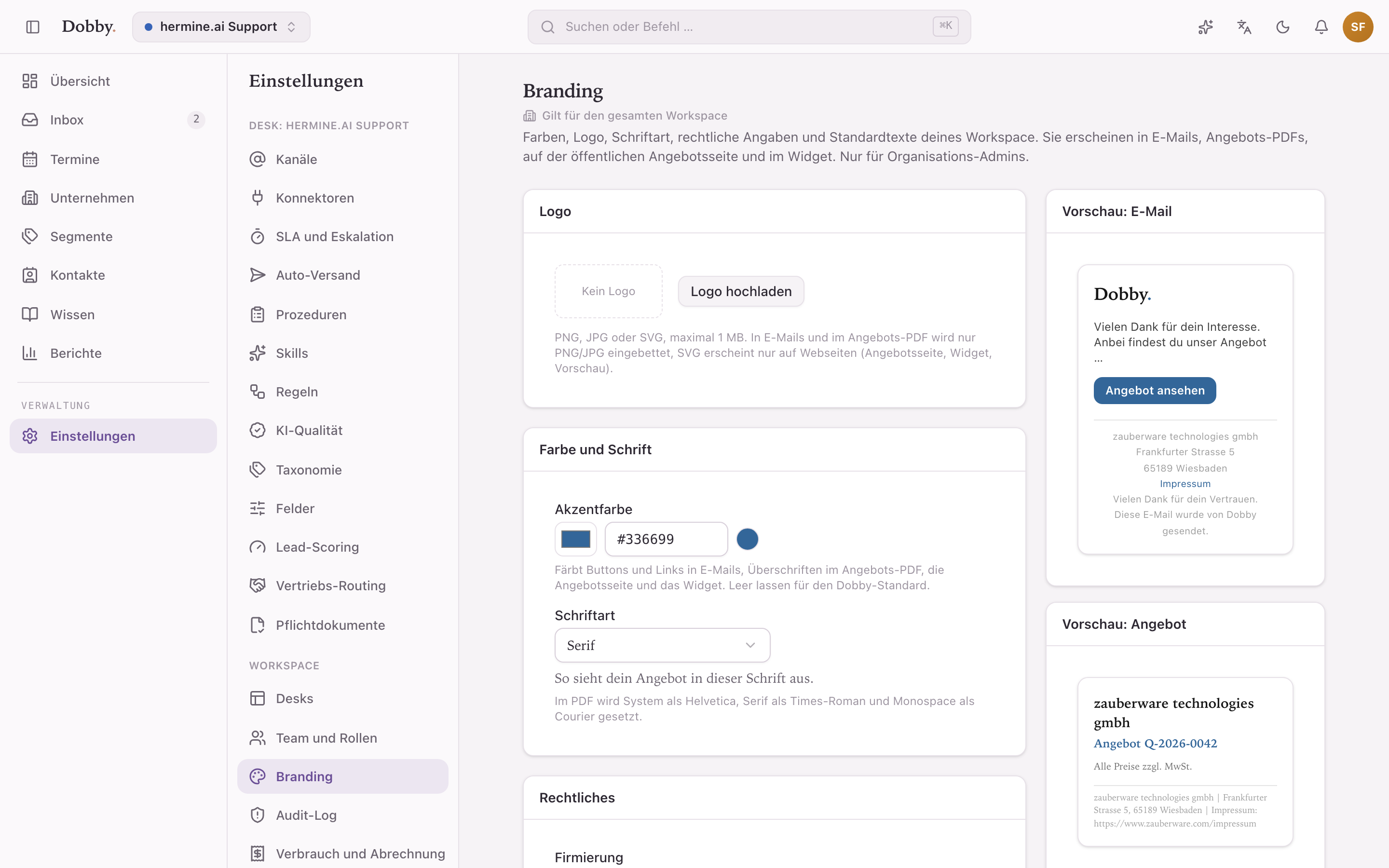Toggle dark mode moon icon

[x=1283, y=27]
